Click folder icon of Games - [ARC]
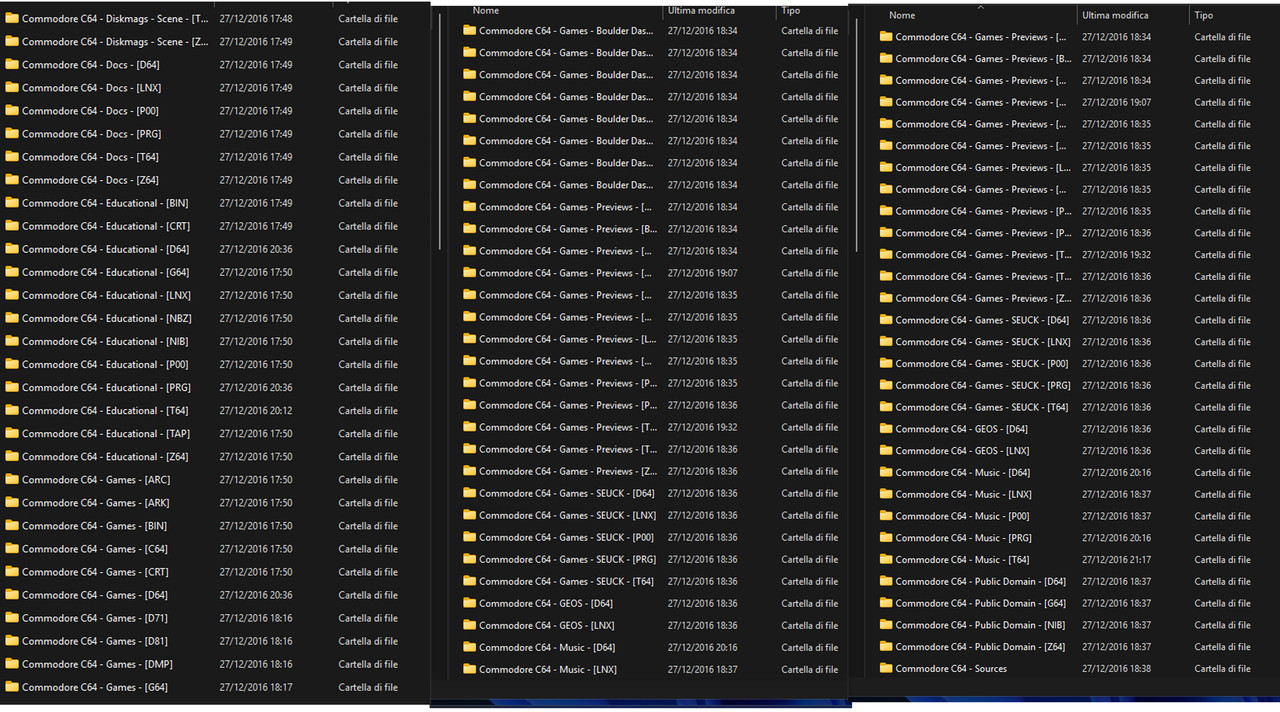Screen dimensions: 1280x712 (x=12, y=480)
